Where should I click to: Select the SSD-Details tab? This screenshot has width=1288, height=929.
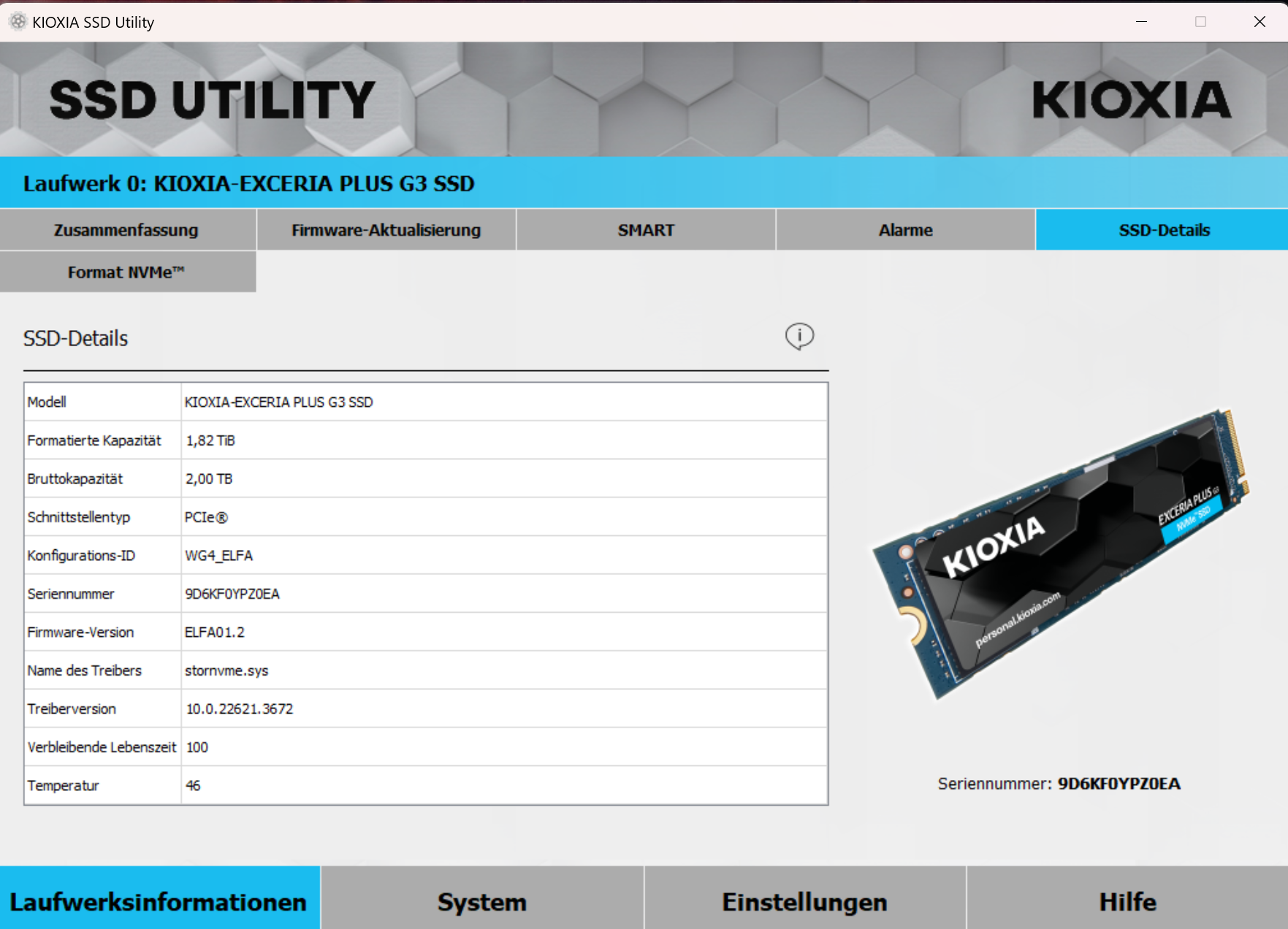pyautogui.click(x=1162, y=230)
